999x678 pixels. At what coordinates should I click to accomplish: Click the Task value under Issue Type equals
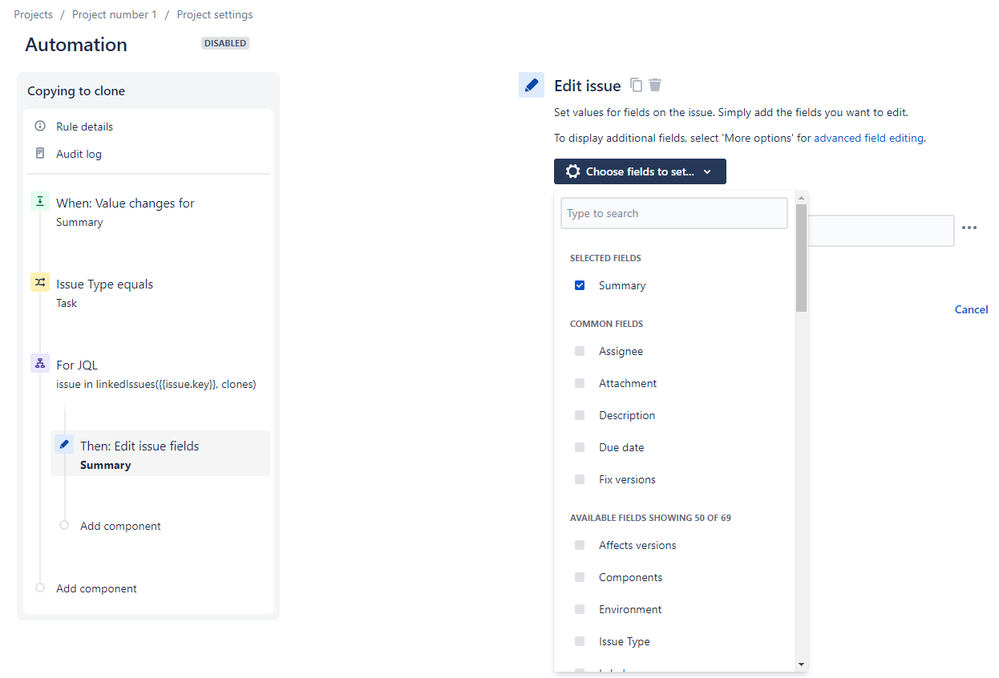click(66, 303)
